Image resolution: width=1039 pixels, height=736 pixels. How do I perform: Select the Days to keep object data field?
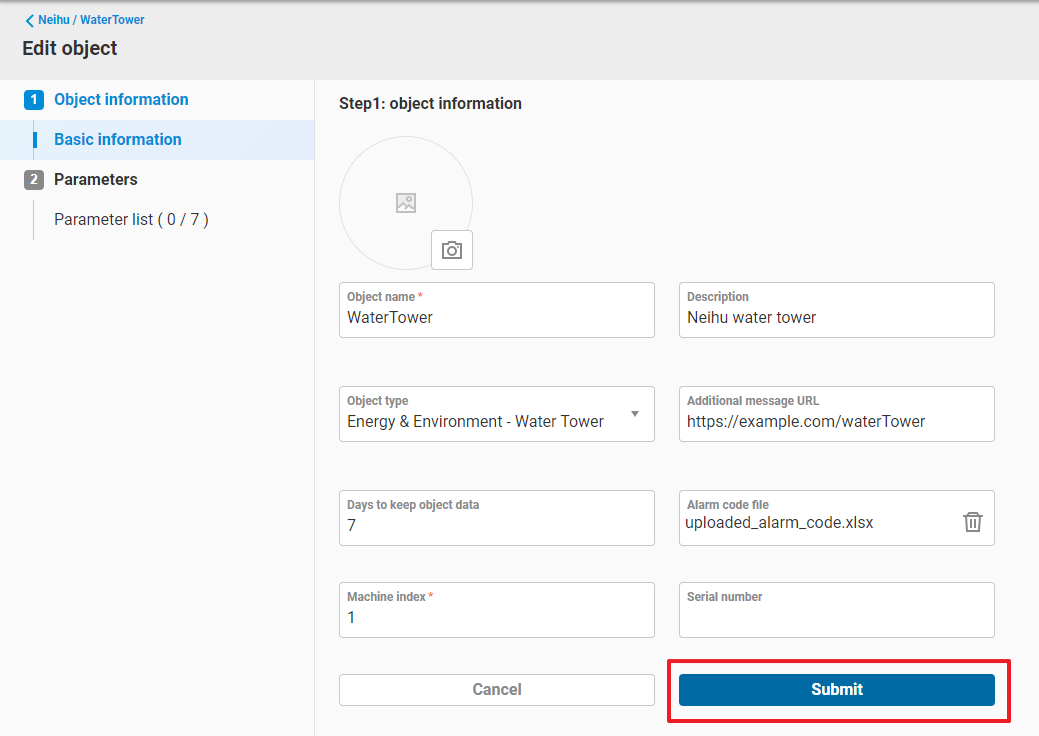point(496,525)
